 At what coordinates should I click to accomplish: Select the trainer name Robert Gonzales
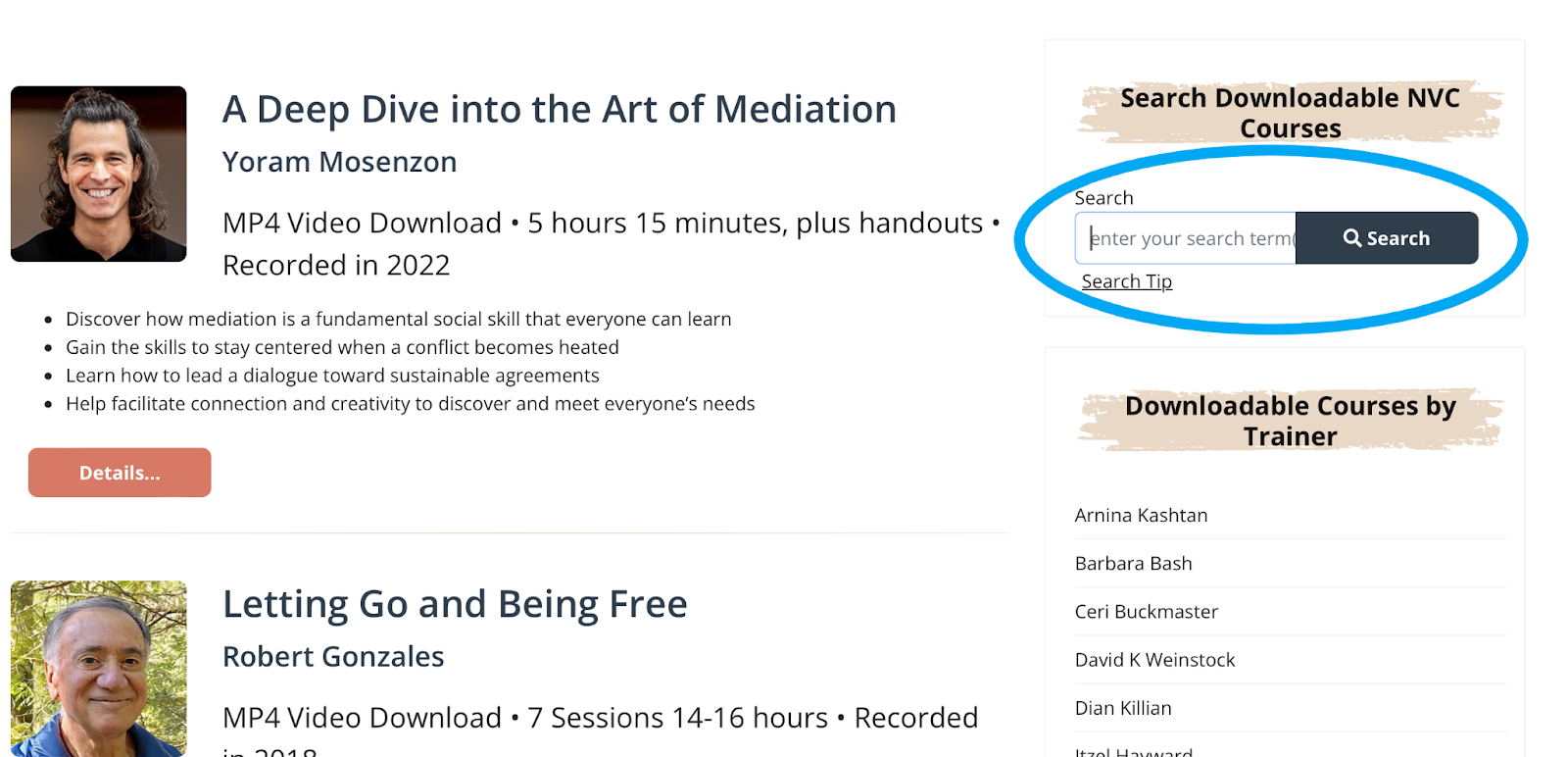pyautogui.click(x=333, y=657)
